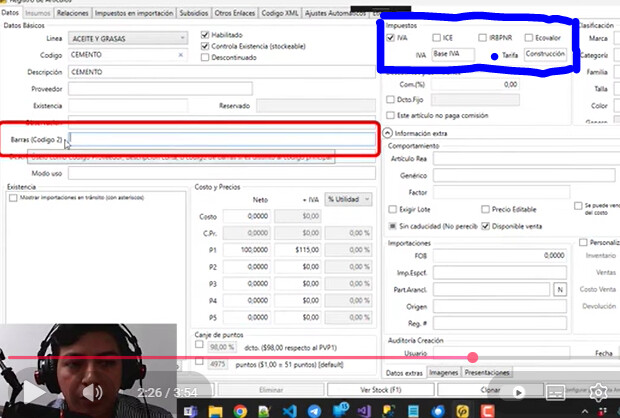Image resolution: width=620 pixels, height=418 pixels.
Task: Open Chrome from the taskbar
Action: tap(239, 410)
